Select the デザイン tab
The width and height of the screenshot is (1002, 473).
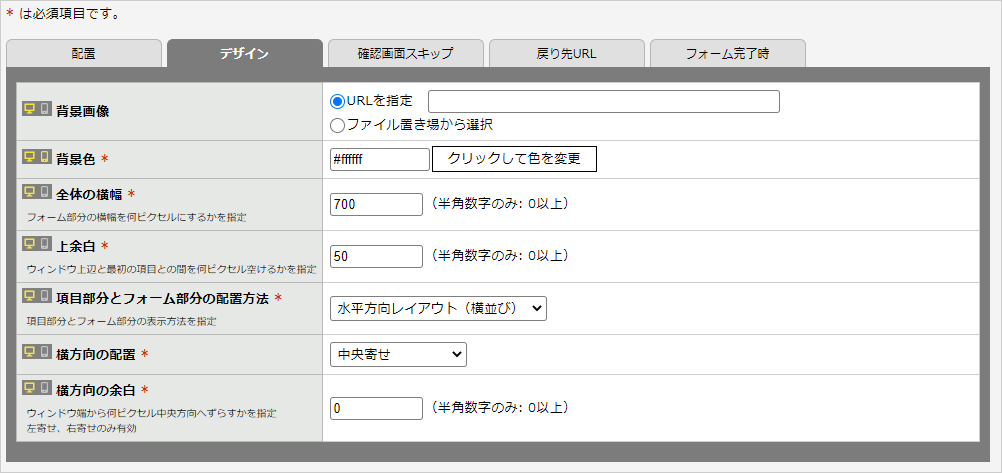[x=245, y=53]
